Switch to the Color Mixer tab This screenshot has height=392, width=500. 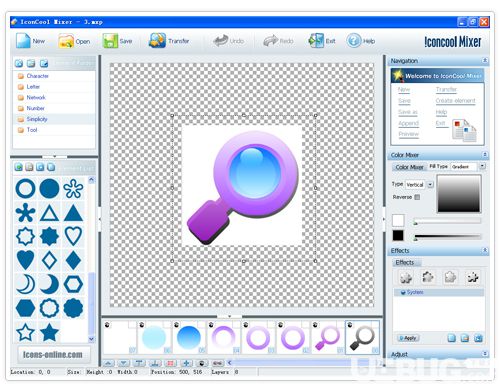point(409,167)
